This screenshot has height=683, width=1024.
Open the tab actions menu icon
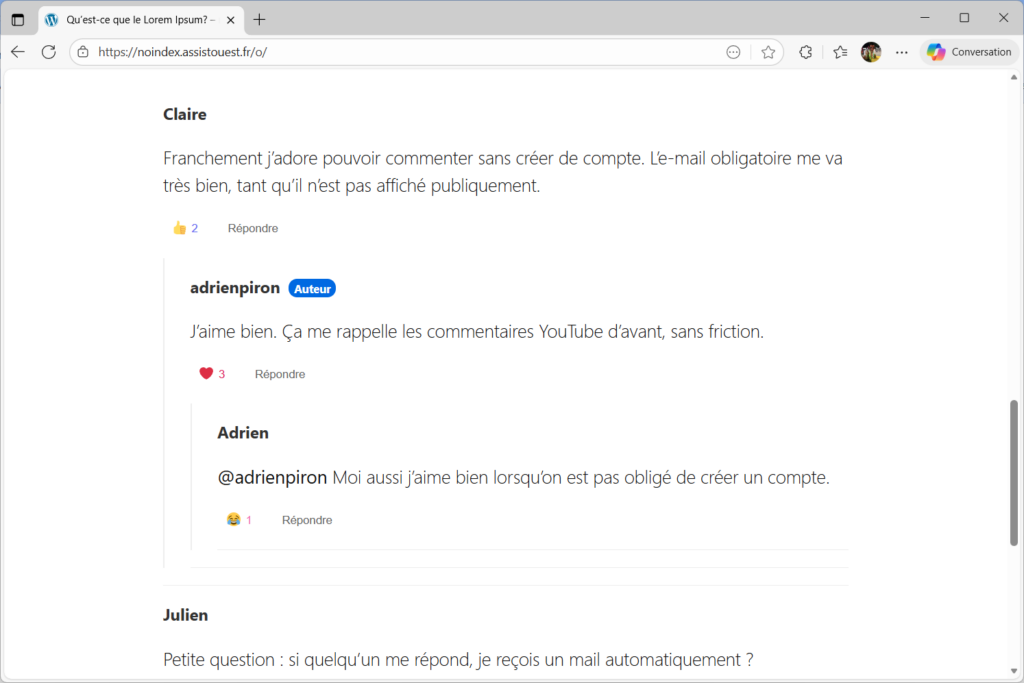[18, 19]
